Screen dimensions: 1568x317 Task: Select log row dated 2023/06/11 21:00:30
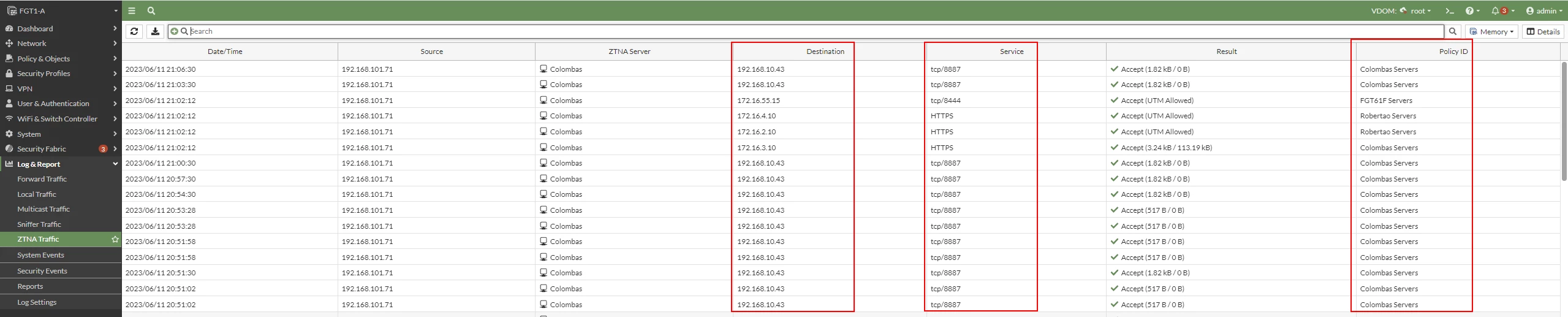coord(841,163)
